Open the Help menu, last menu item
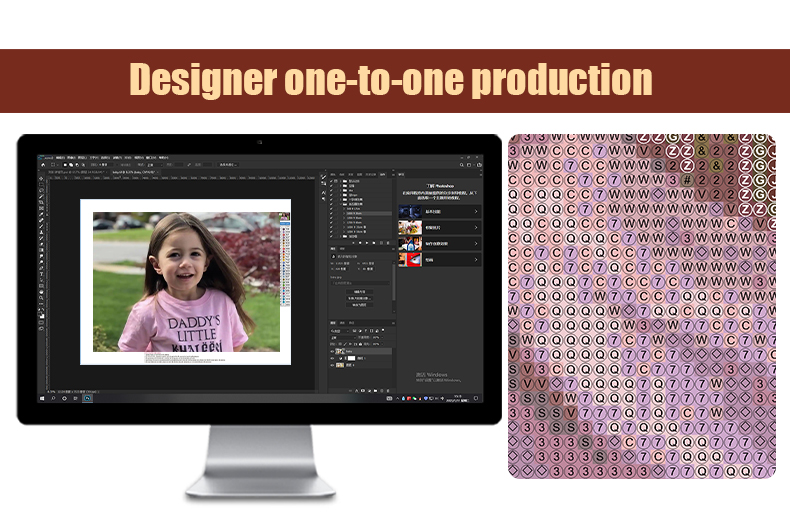790x512 pixels. (x=164, y=158)
